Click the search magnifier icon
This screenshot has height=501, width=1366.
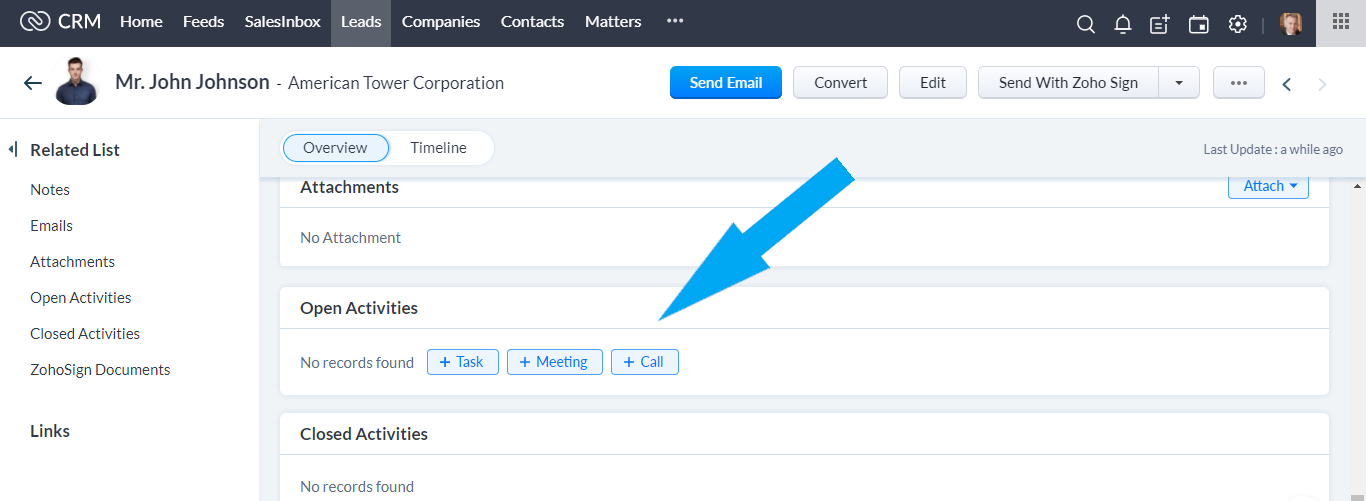click(x=1085, y=24)
